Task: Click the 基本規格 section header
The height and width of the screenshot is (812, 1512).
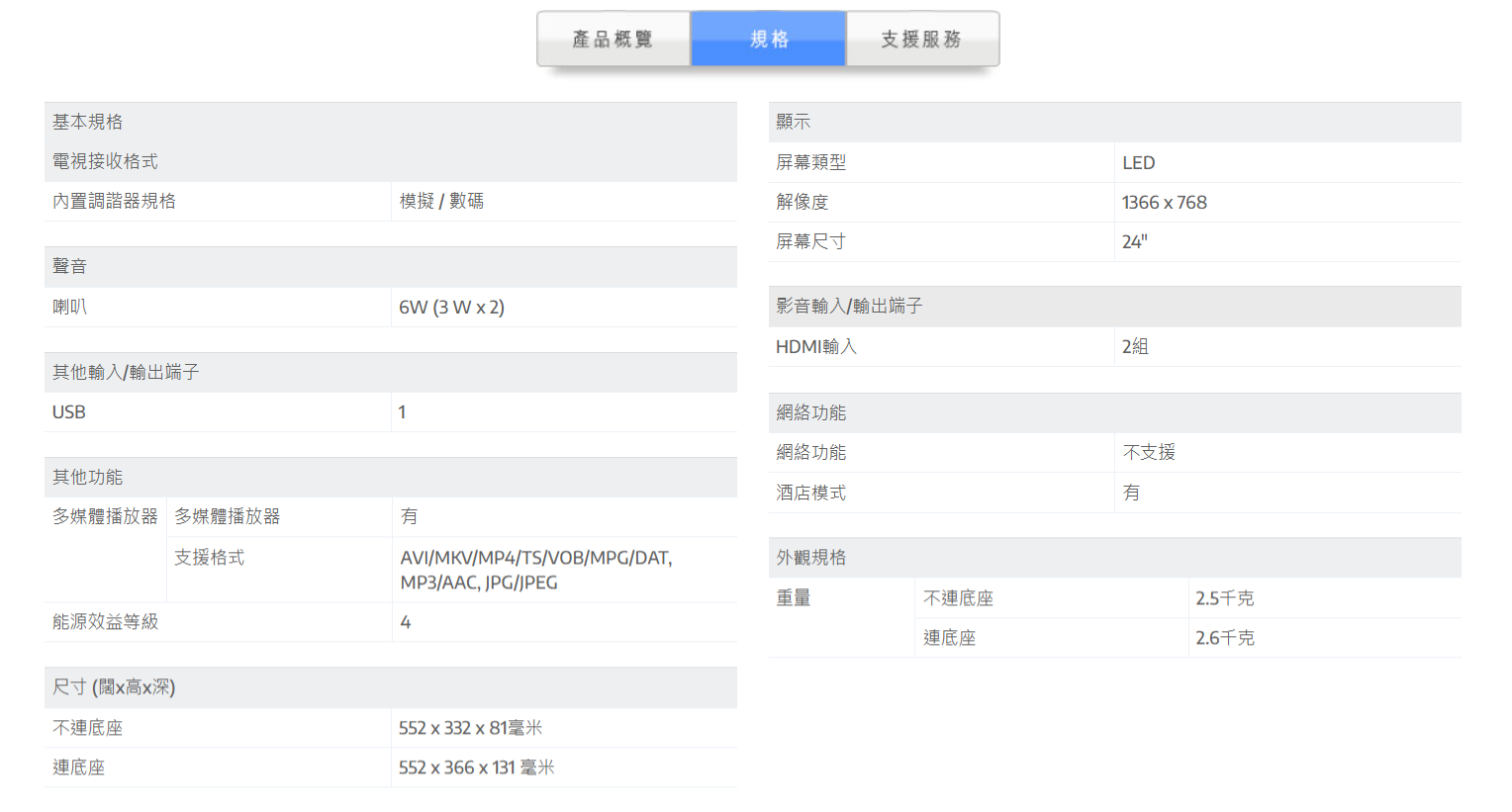Action: [88, 122]
